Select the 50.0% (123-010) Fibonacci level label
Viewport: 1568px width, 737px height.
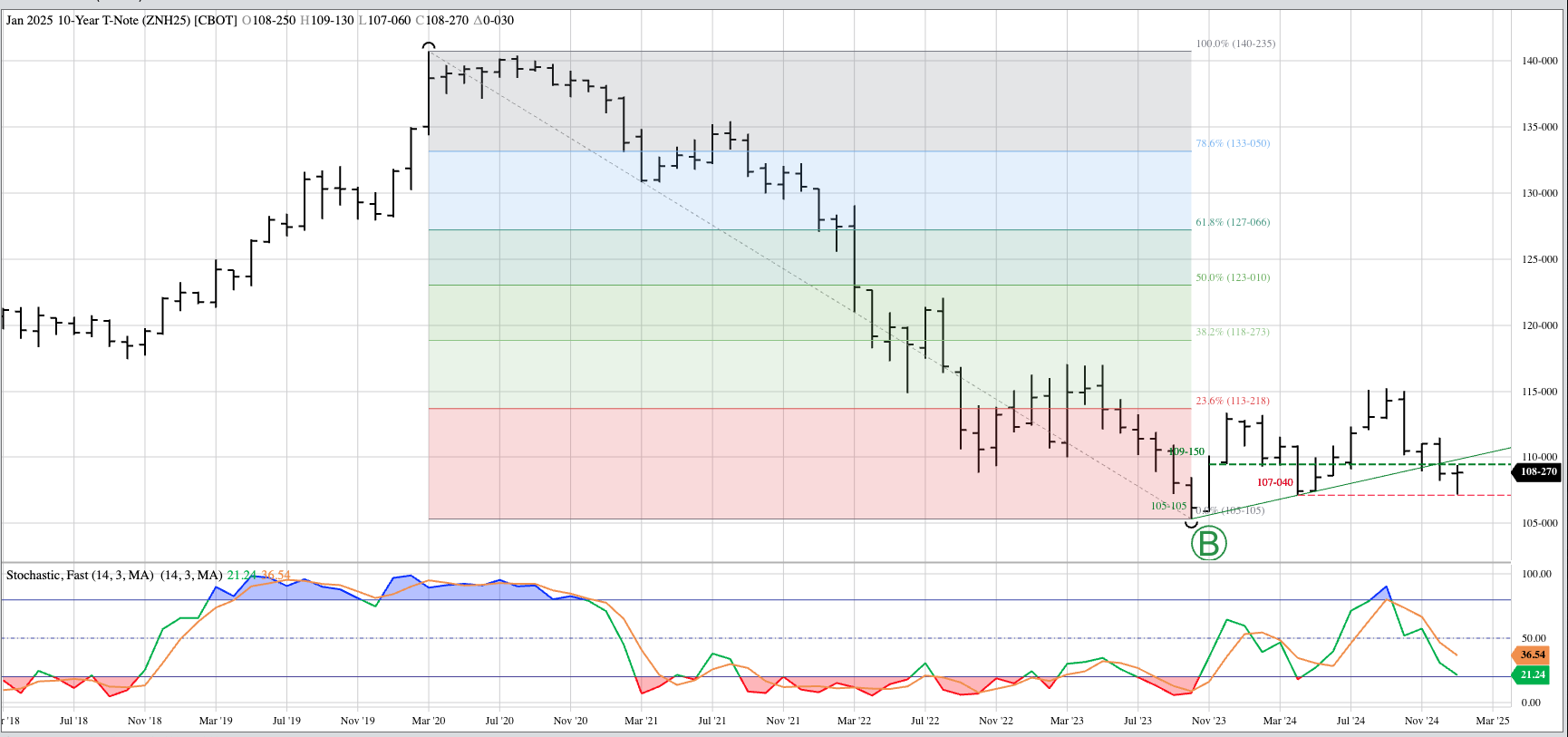click(x=1232, y=277)
